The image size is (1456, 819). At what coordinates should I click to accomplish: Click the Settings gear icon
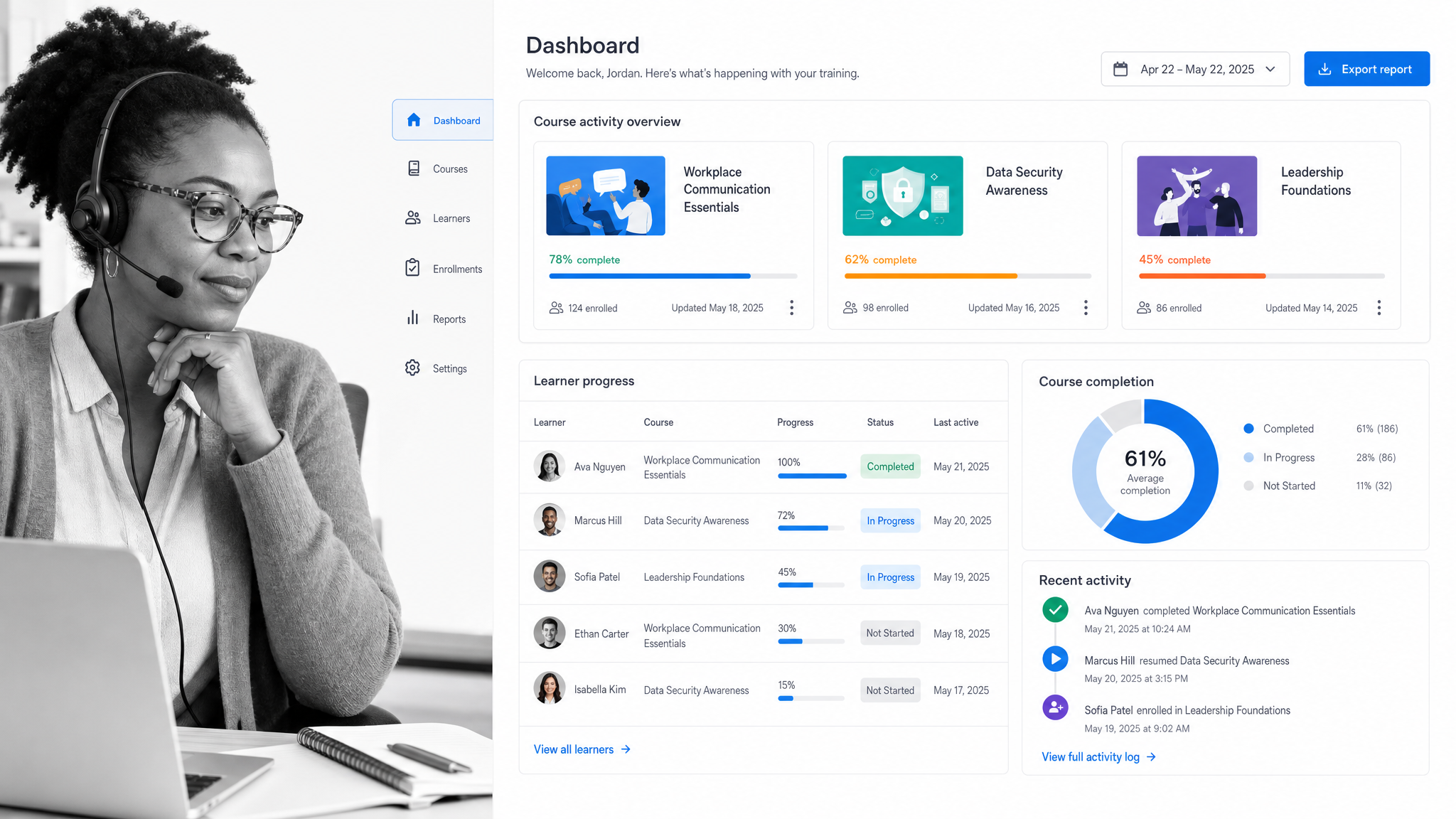(x=412, y=368)
